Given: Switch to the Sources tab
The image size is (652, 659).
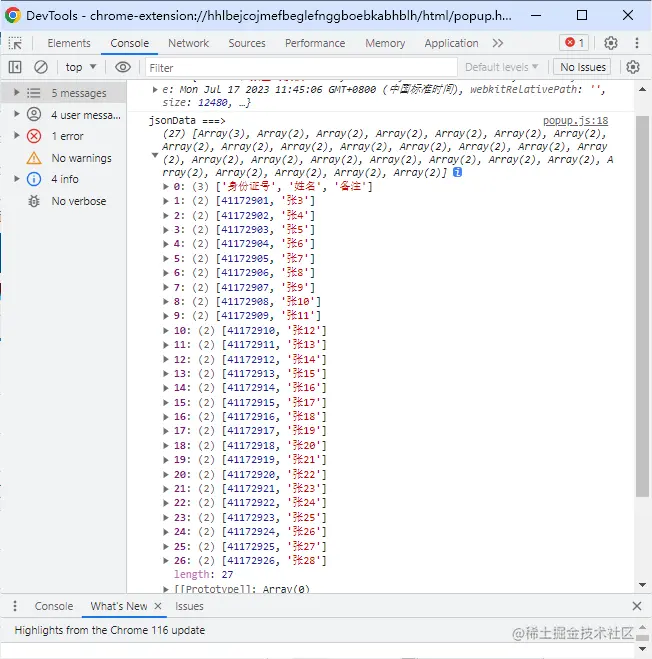Looking at the screenshot, I should [247, 43].
